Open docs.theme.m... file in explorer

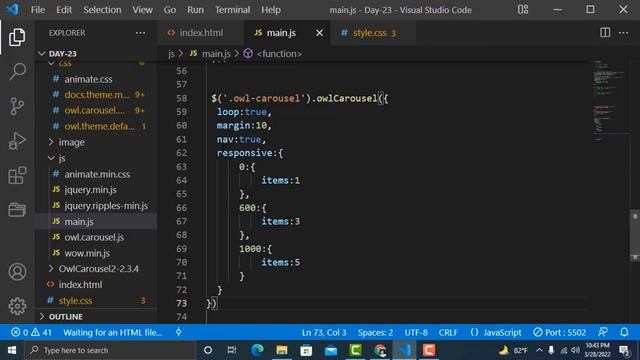pyautogui.click(x=97, y=95)
